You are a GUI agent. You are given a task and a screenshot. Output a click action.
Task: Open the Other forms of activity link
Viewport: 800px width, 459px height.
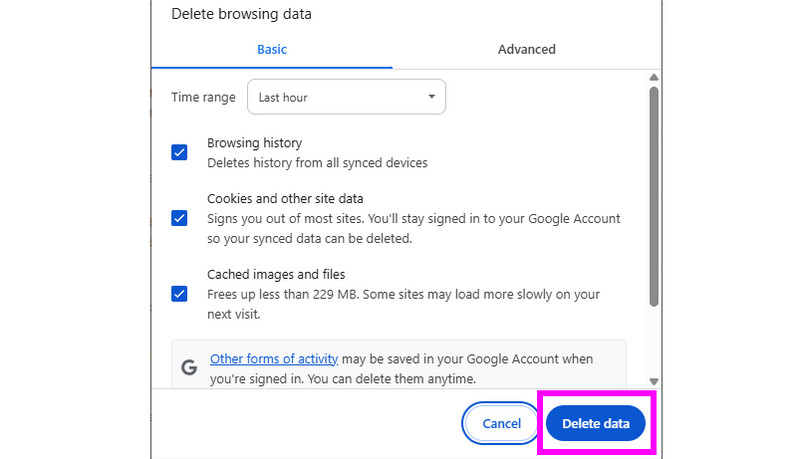[x=274, y=359]
